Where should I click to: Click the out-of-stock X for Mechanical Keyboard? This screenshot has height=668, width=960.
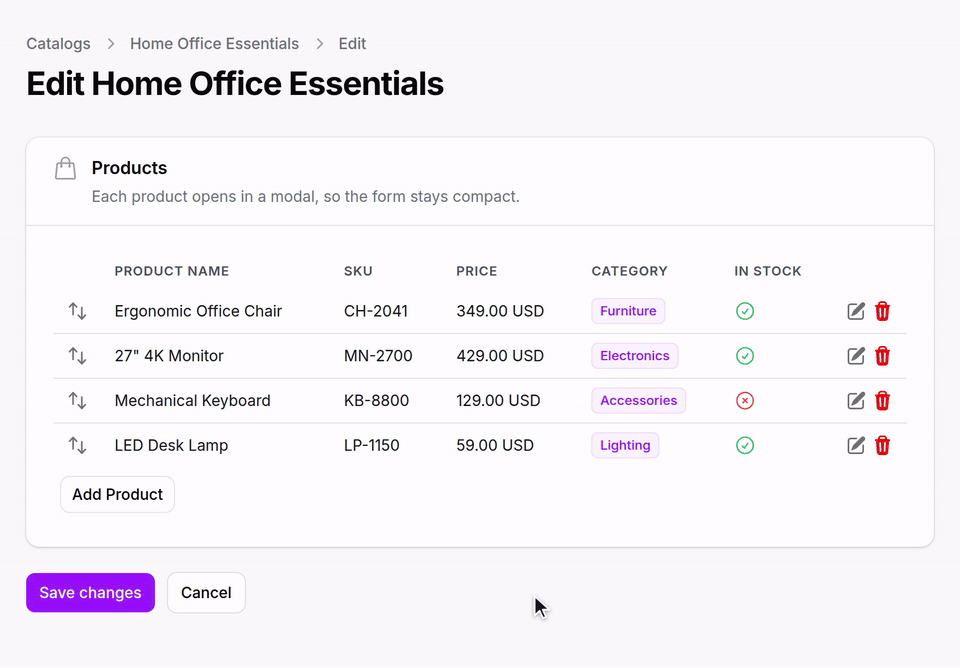pos(744,400)
